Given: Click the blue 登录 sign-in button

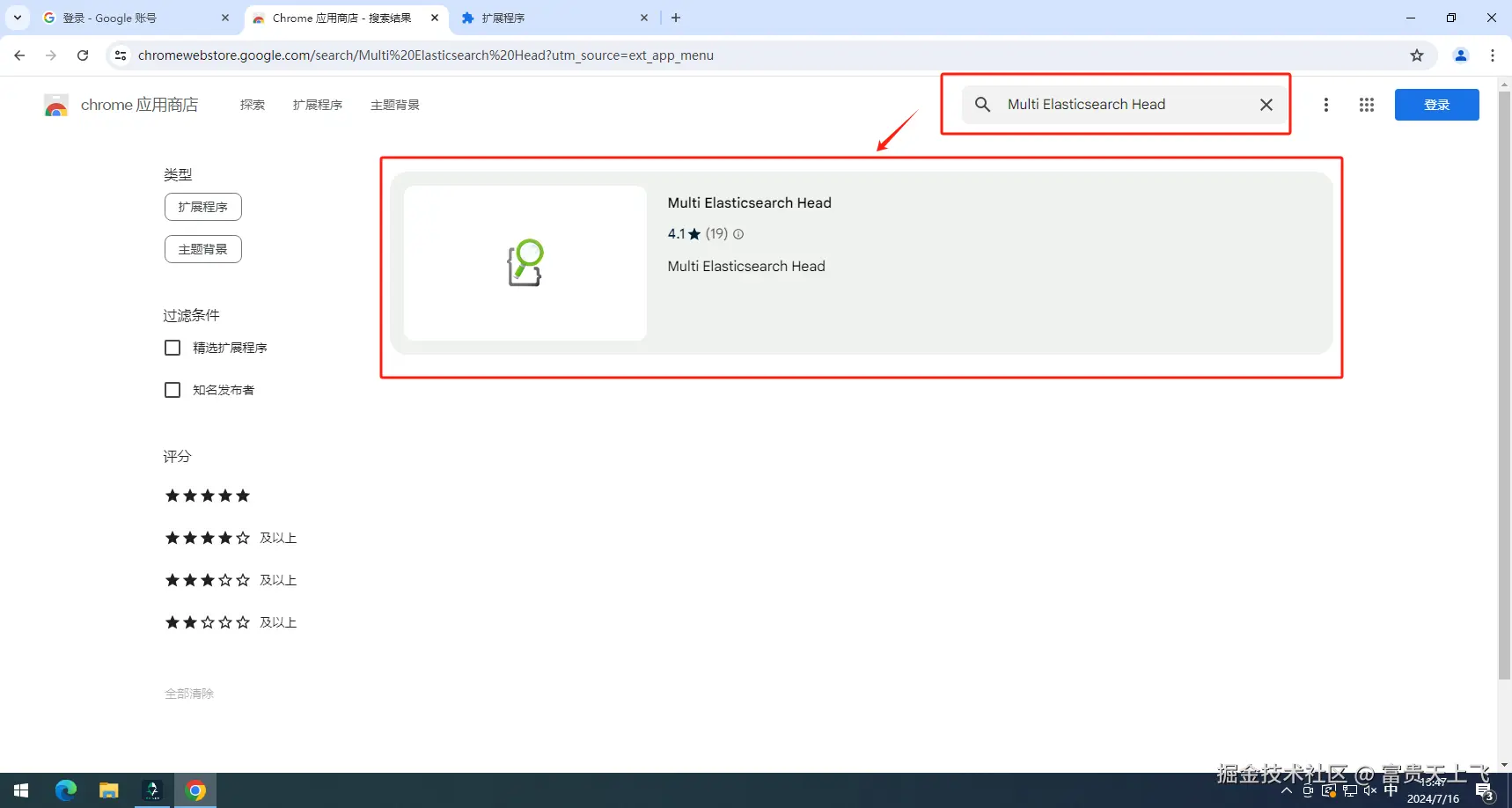Looking at the screenshot, I should click(x=1437, y=105).
